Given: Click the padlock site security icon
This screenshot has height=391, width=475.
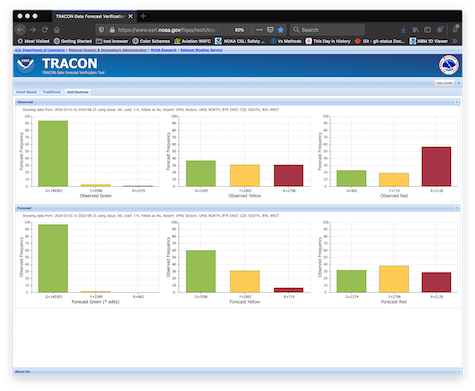Looking at the screenshot, I should (112, 30).
